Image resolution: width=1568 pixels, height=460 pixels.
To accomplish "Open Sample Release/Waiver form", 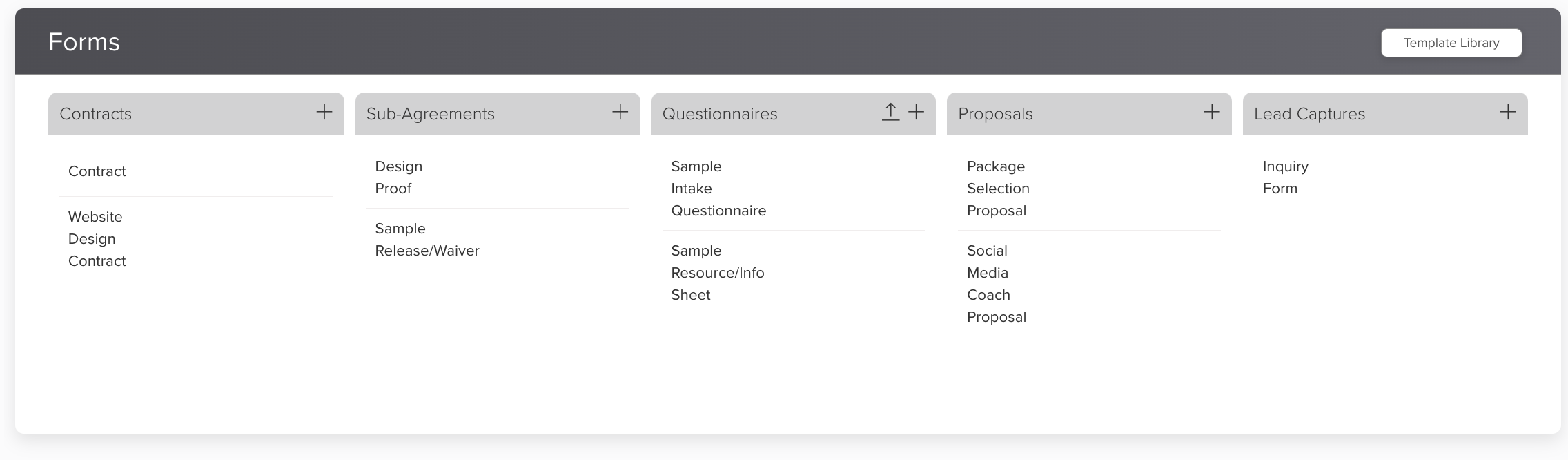I will pyautogui.click(x=427, y=240).
